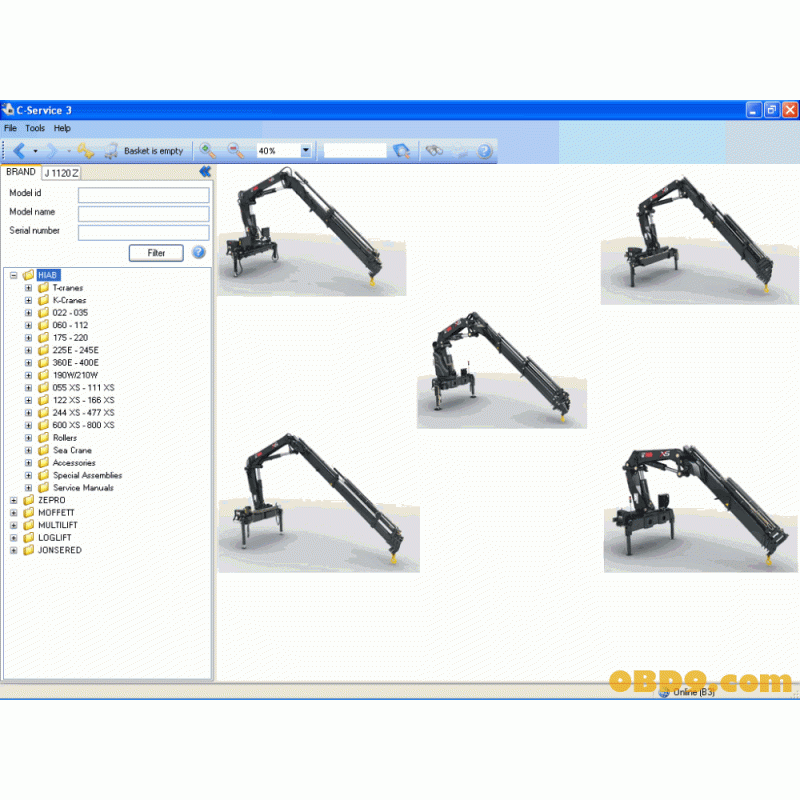The image size is (800, 800).
Task: Open the back history dropdown arrow
Action: (x=35, y=151)
